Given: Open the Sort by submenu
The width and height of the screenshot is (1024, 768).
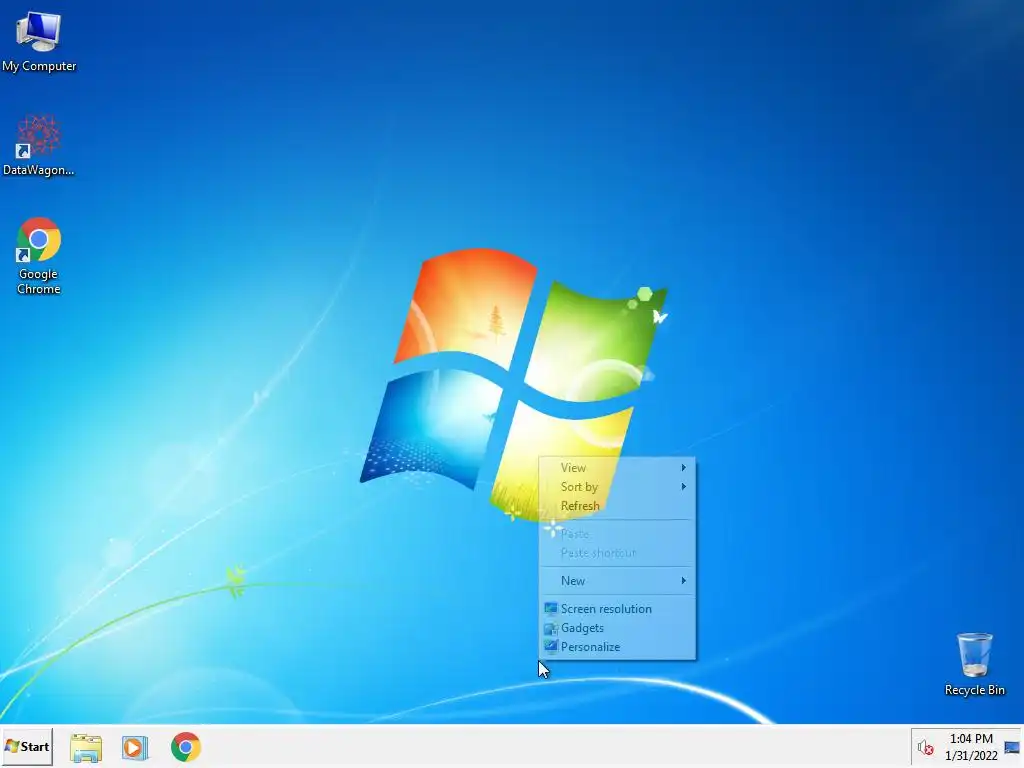Looking at the screenshot, I should 617,487.
